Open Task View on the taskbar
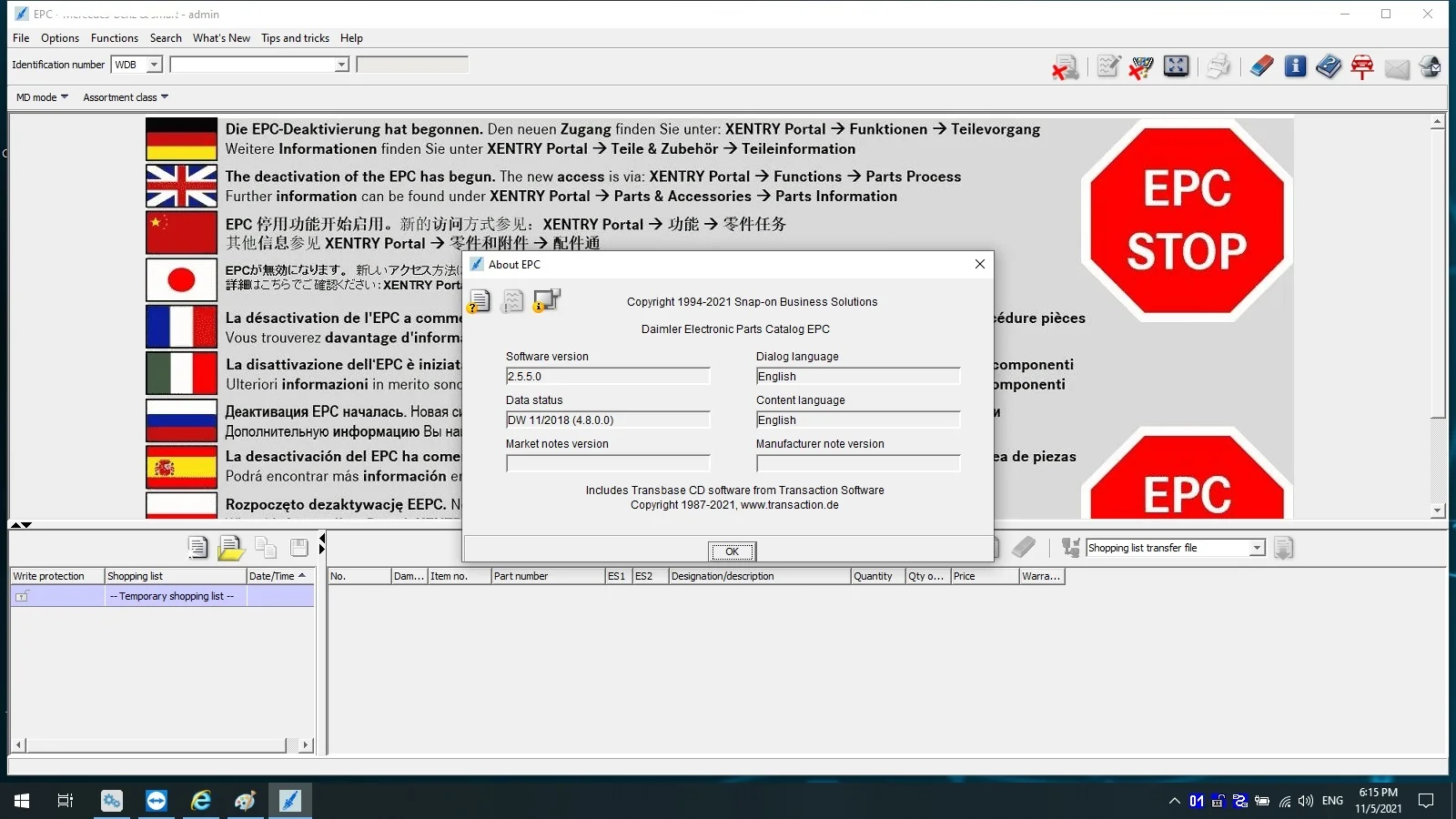 pos(66,801)
